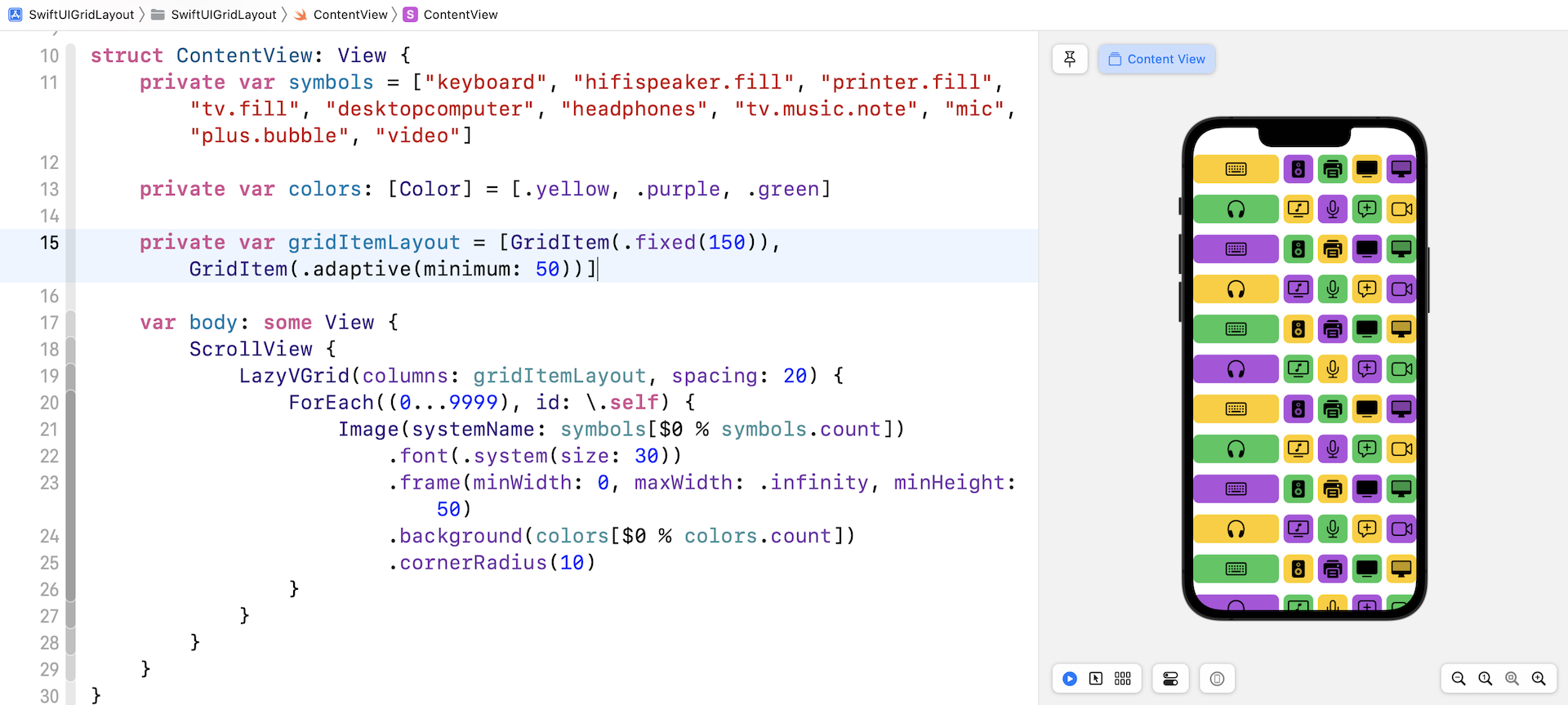The image size is (1568, 705).
Task: Zoom preview to 100% actual size
Action: [1486, 679]
